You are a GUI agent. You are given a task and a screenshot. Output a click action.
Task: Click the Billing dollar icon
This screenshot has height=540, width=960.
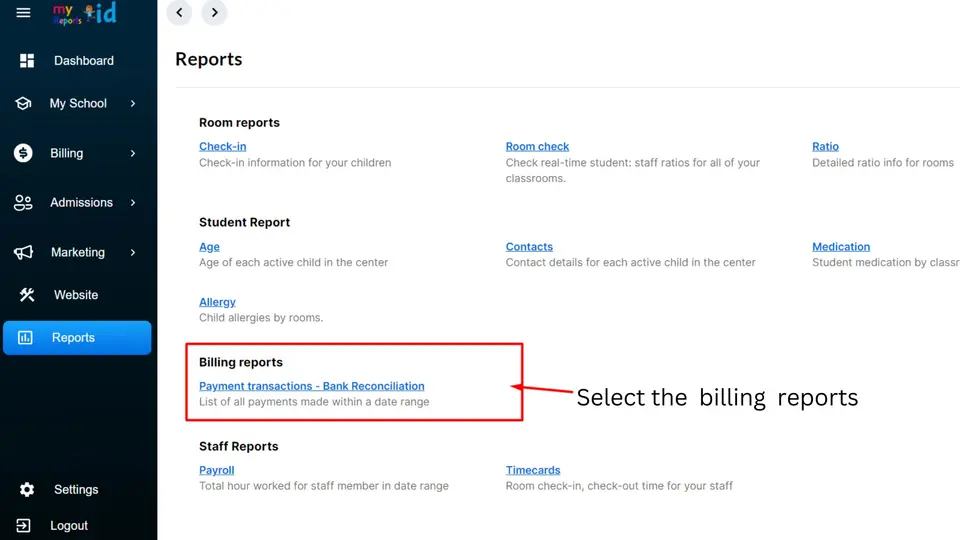[23, 153]
